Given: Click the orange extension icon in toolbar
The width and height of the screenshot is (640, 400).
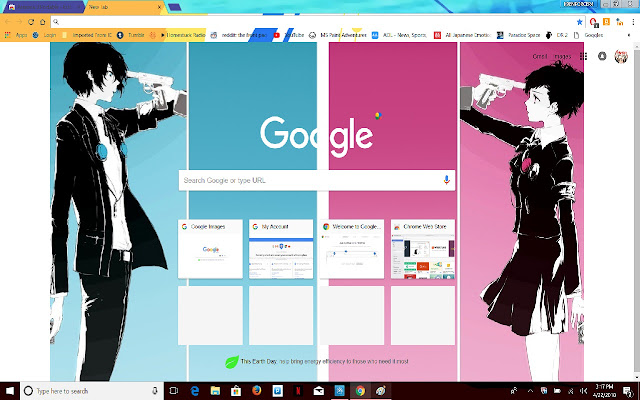Looking at the screenshot, I should [x=607, y=22].
